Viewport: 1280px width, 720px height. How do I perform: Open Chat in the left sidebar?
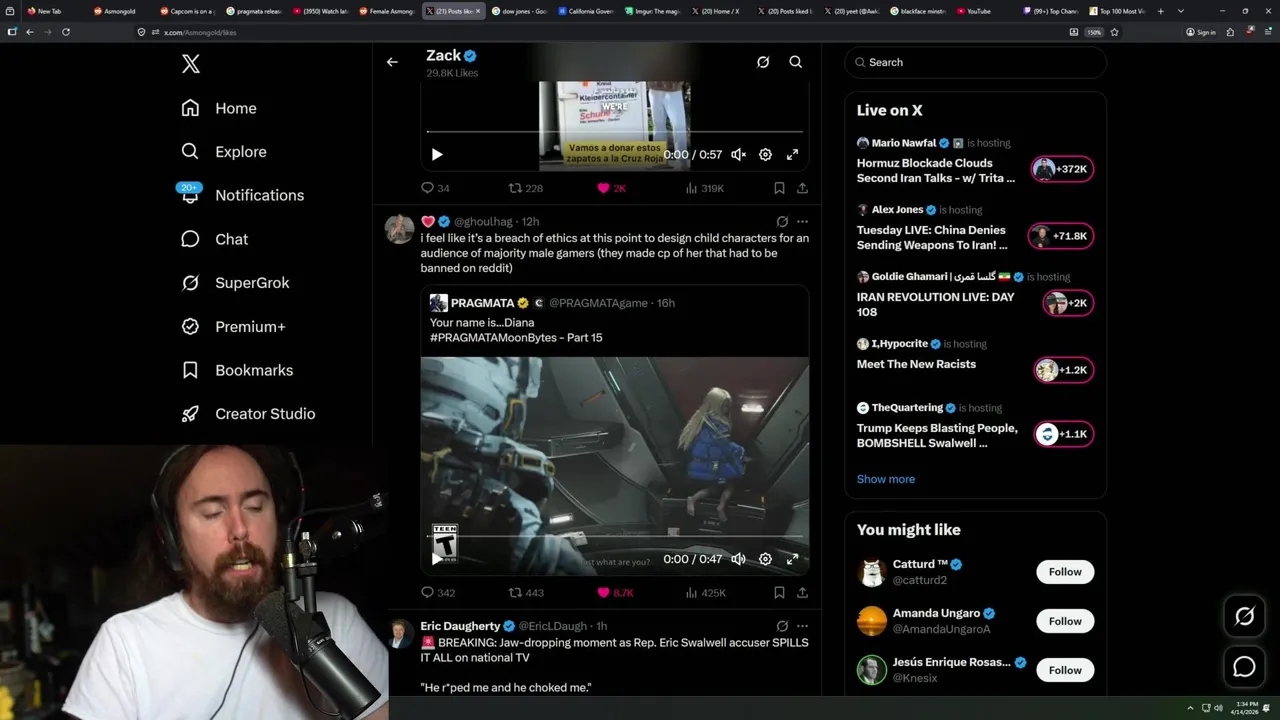pyautogui.click(x=214, y=239)
